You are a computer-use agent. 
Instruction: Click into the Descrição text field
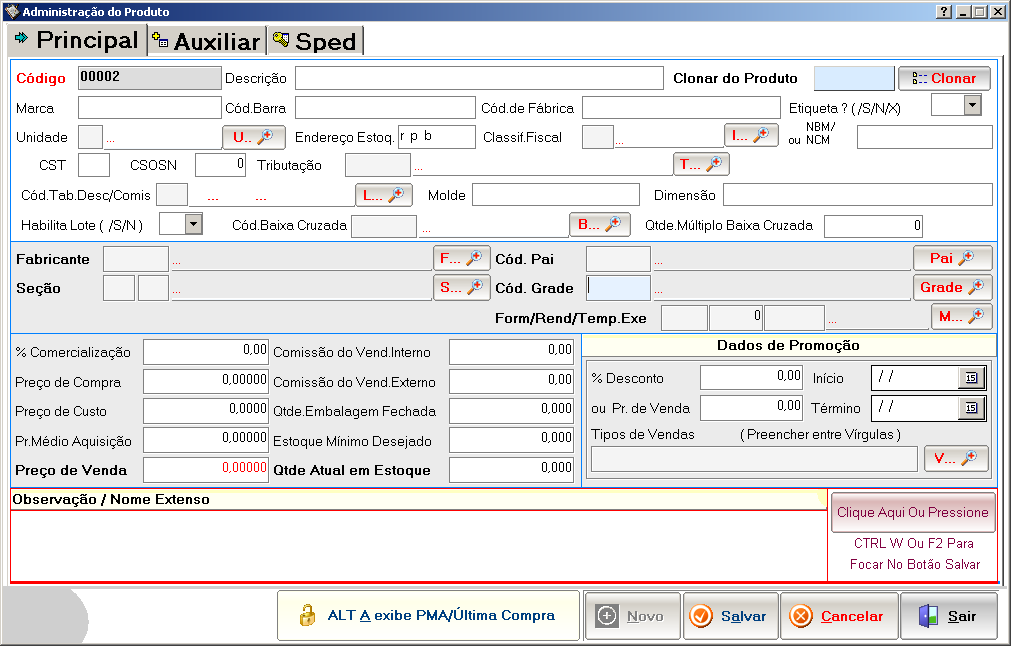coord(479,79)
